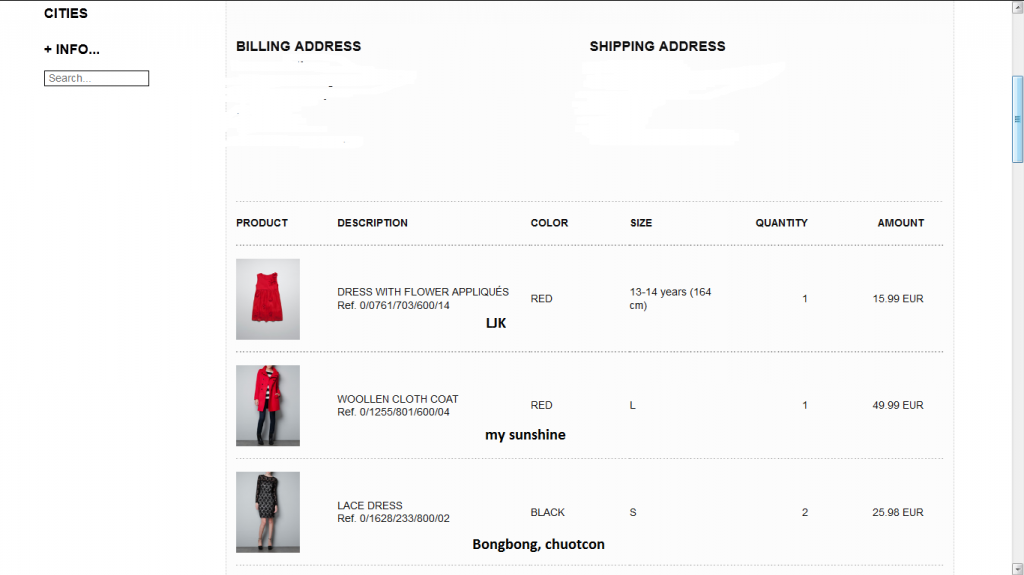Open the woollen cloth coat image
Viewport: 1024px width, 575px height.
pos(267,405)
